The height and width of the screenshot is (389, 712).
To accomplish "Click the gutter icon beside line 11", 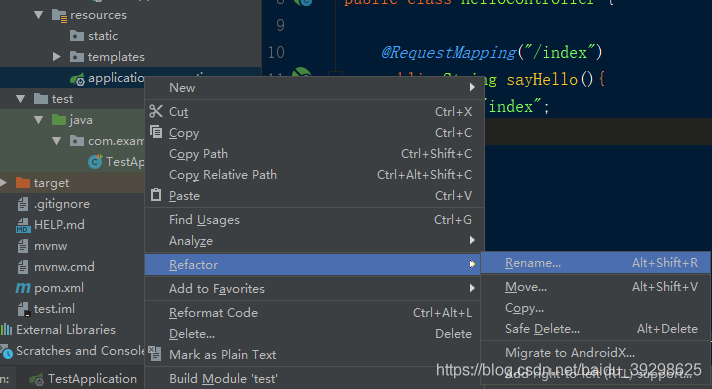I will click(x=302, y=73).
